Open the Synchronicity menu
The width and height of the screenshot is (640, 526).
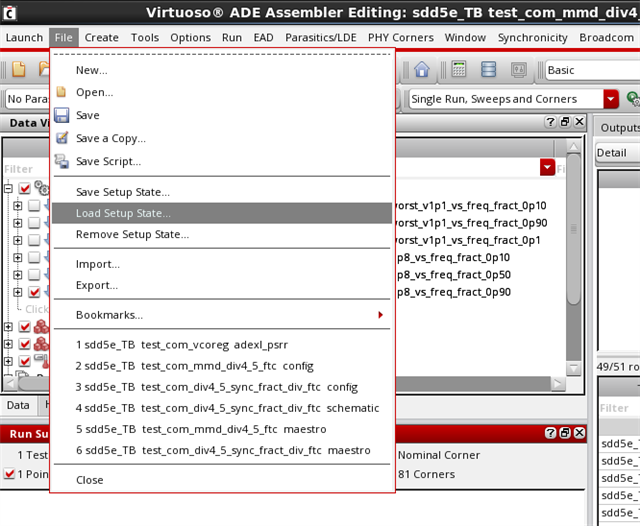pos(532,38)
